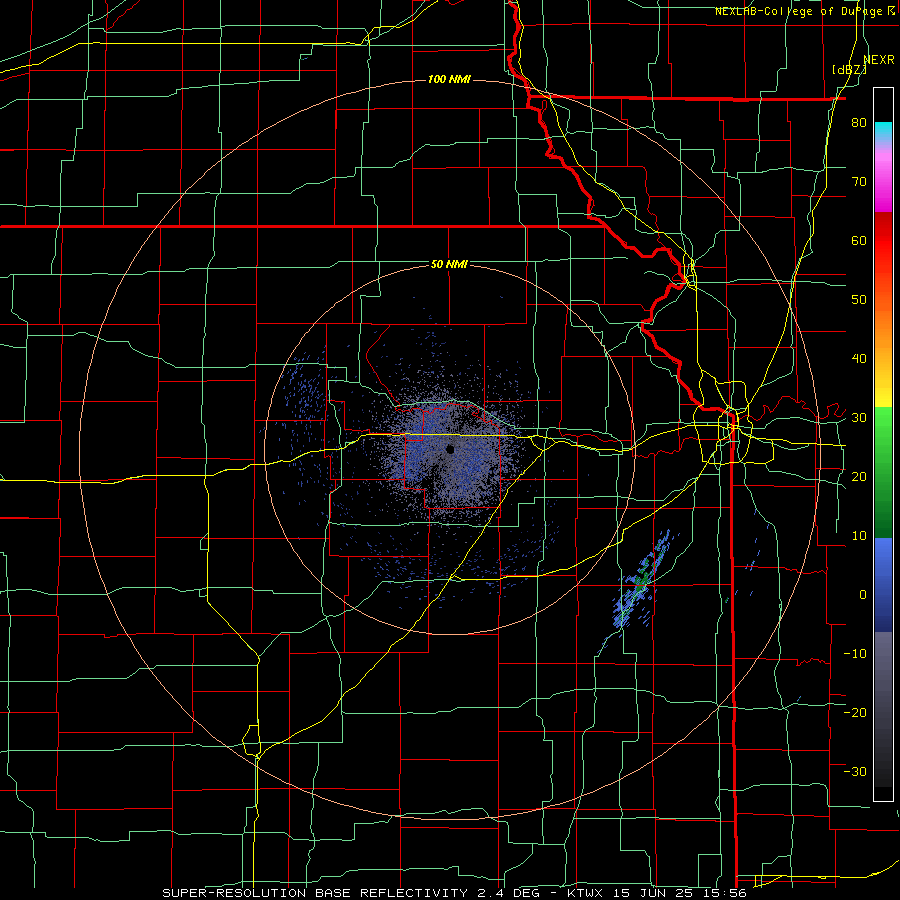Viewport: 900px width, 900px height.
Task: Select the [dBZ] unit label
Action: pyautogui.click(x=849, y=69)
